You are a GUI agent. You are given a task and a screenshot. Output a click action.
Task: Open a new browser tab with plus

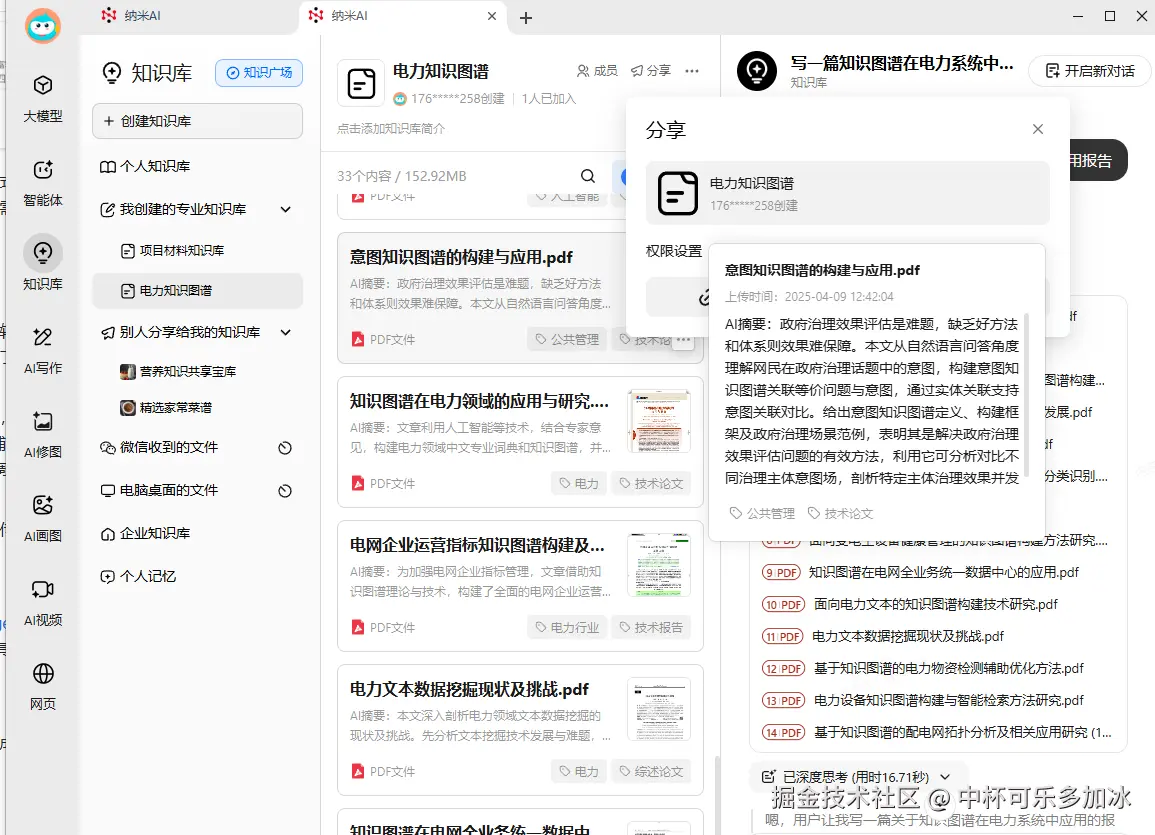(x=526, y=18)
